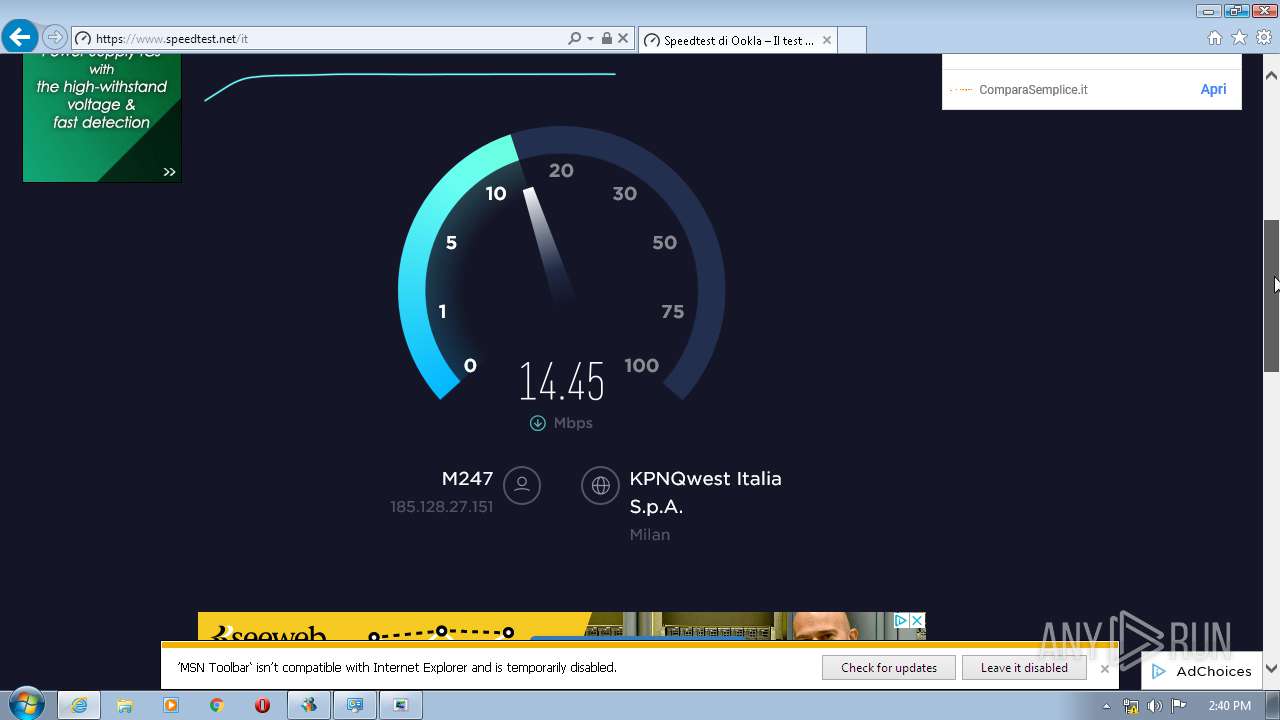Screen dimensions: 1280x720
Task: Click the monitor-with-badge taskbar icon
Action: [x=355, y=705]
